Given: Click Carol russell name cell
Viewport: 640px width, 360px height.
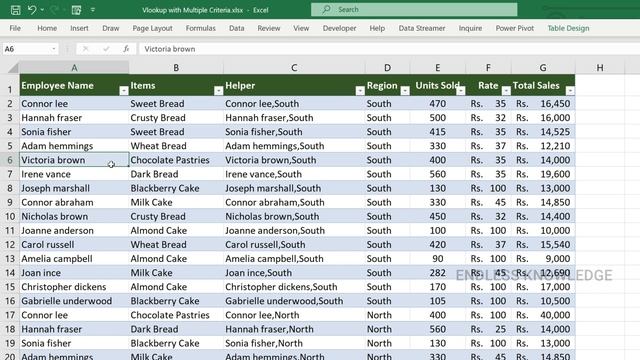Looking at the screenshot, I should point(74,244).
